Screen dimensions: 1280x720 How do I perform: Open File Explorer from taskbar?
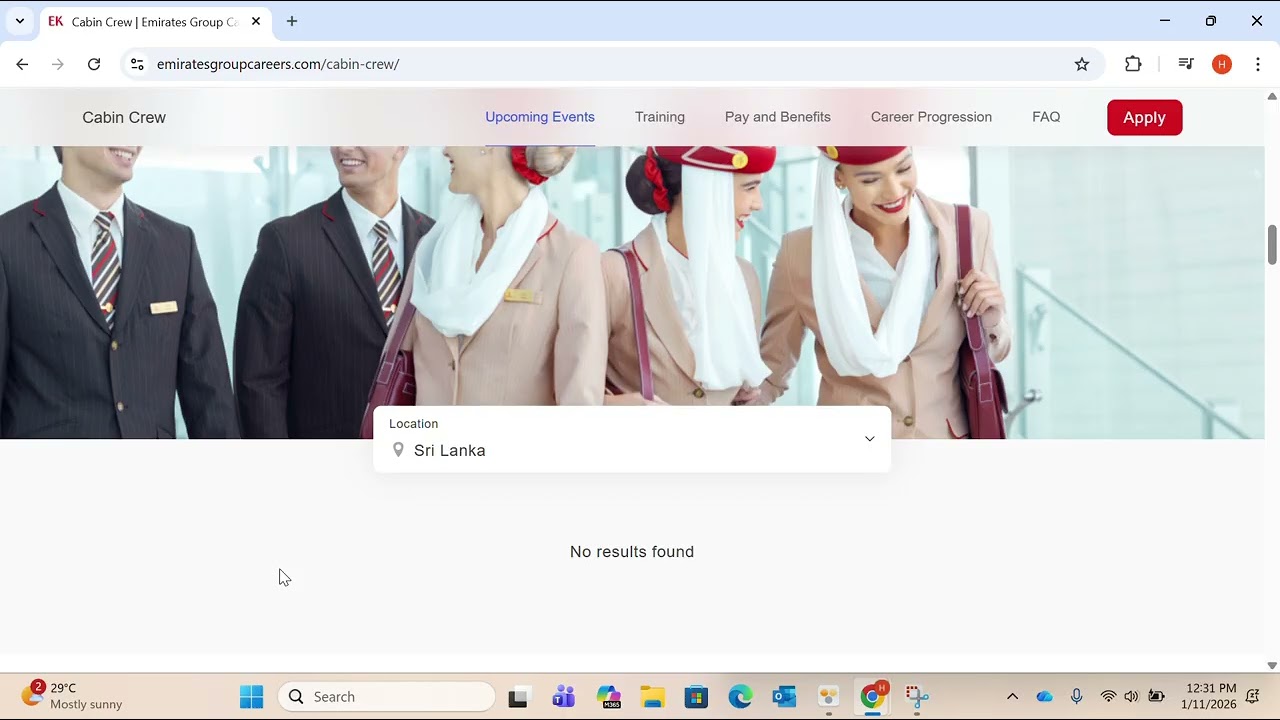pyautogui.click(x=652, y=697)
